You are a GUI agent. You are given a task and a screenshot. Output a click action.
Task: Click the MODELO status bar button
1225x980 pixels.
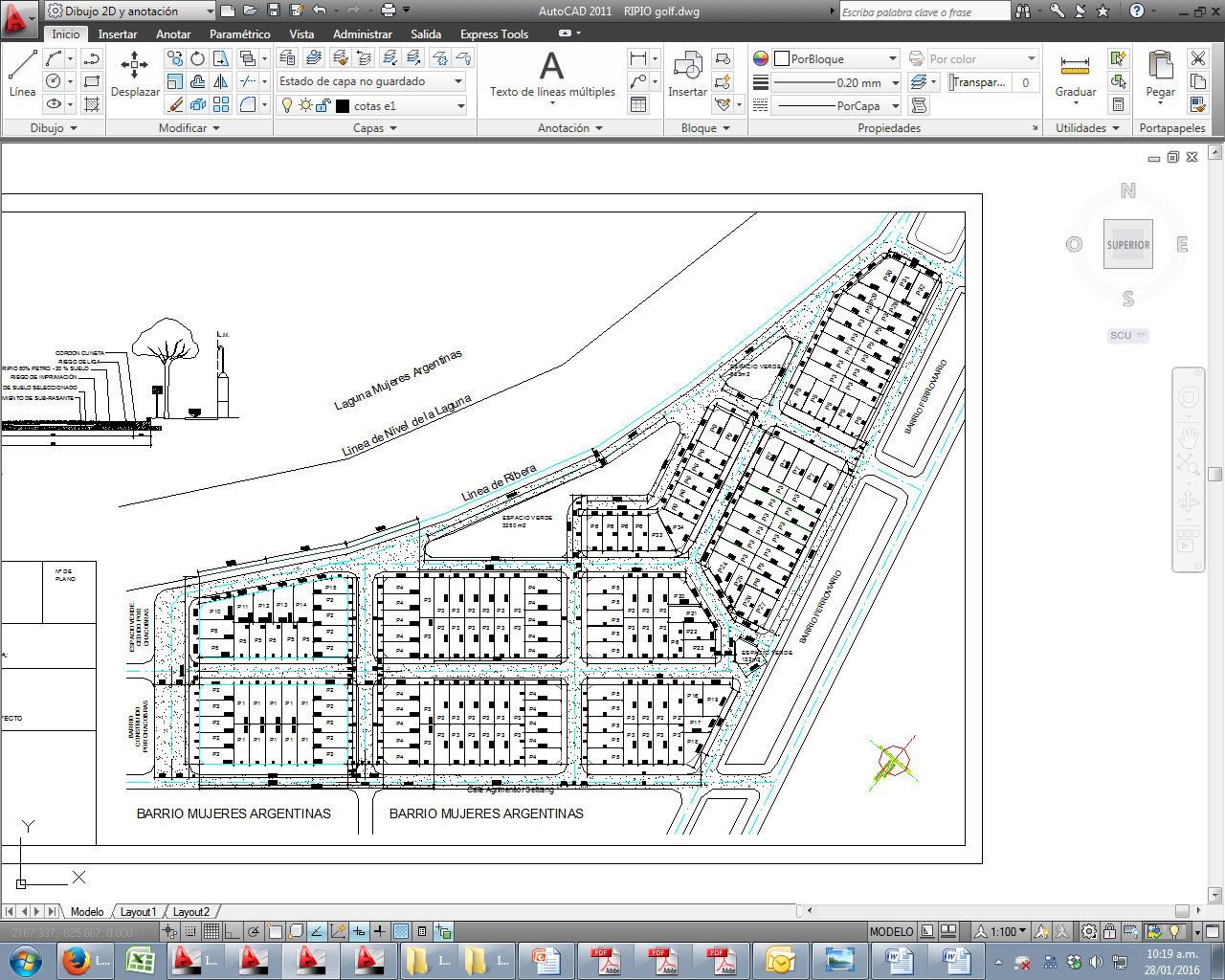[891, 931]
